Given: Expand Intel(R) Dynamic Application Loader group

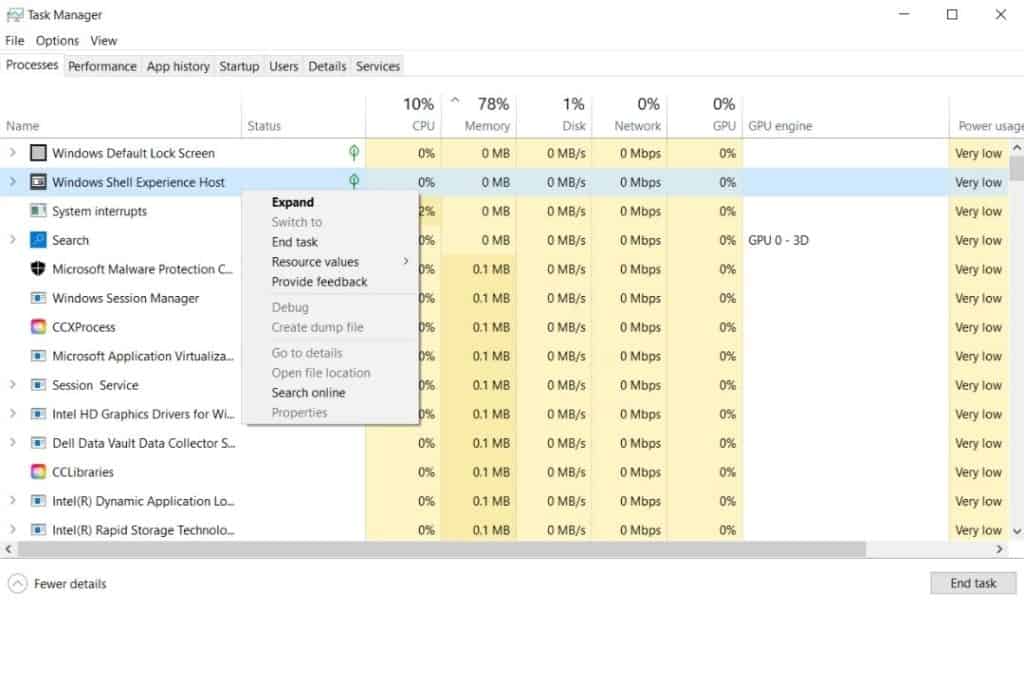Looking at the screenshot, I should click(12, 501).
